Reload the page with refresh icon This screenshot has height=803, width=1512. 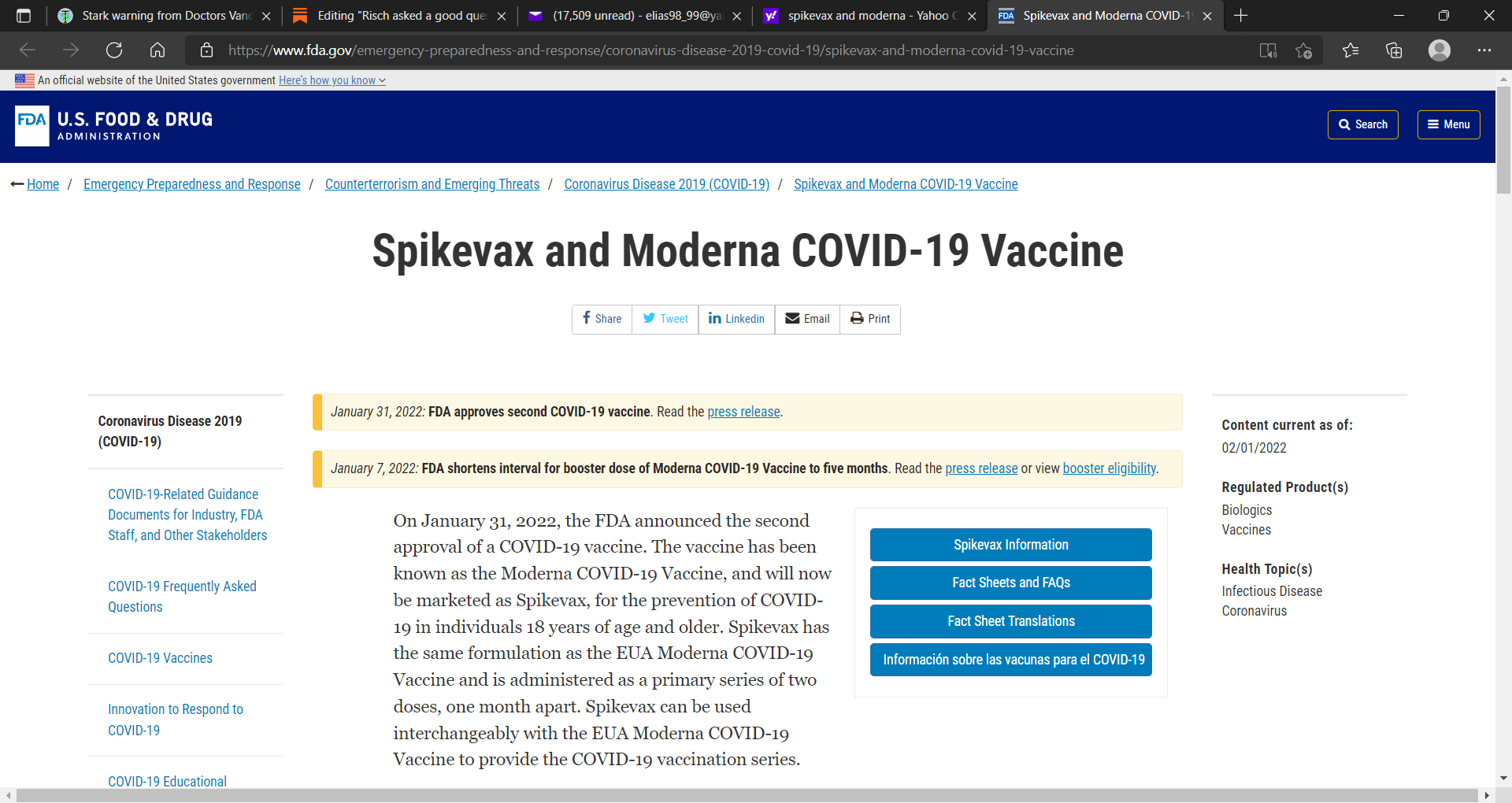[114, 50]
